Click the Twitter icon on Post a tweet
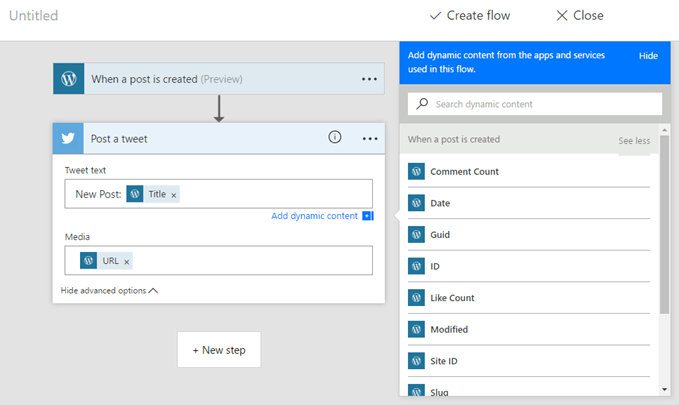The width and height of the screenshot is (679, 405). click(x=69, y=139)
